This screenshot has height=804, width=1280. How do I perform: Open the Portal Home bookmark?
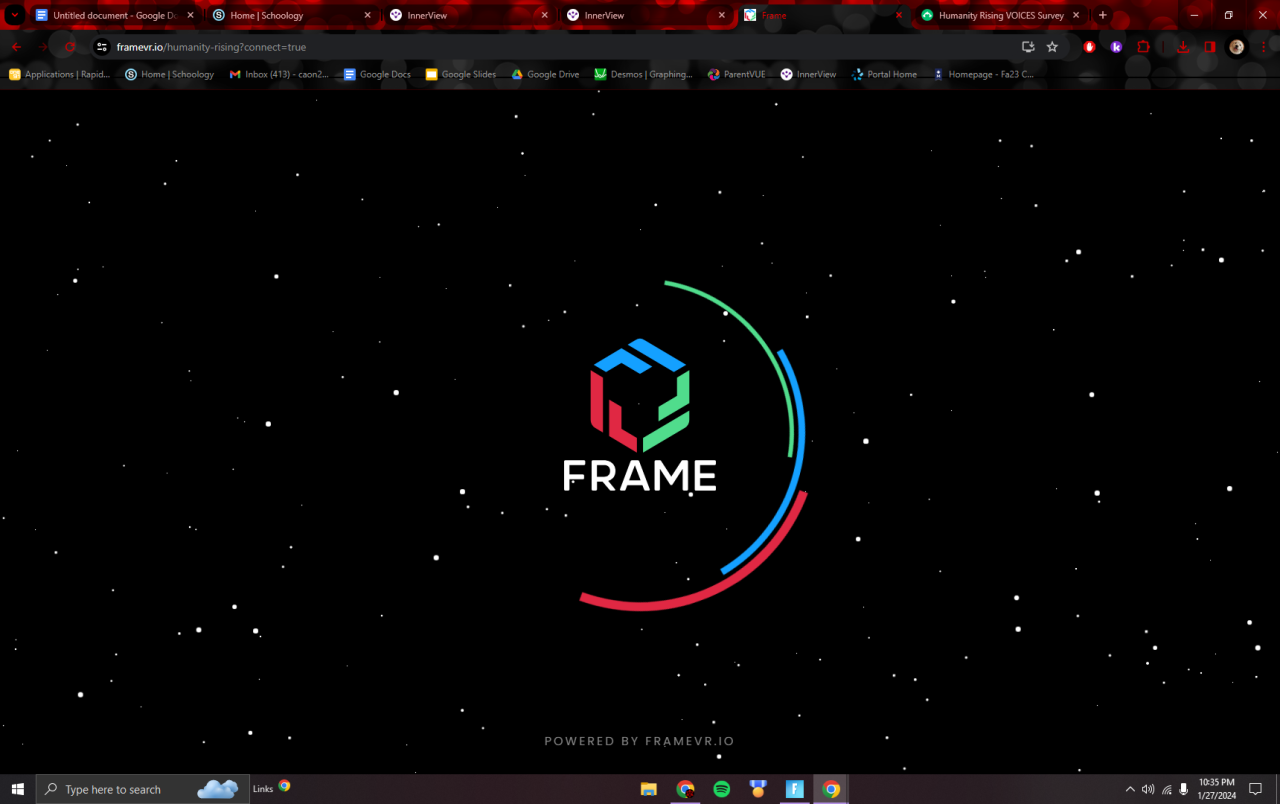884,74
